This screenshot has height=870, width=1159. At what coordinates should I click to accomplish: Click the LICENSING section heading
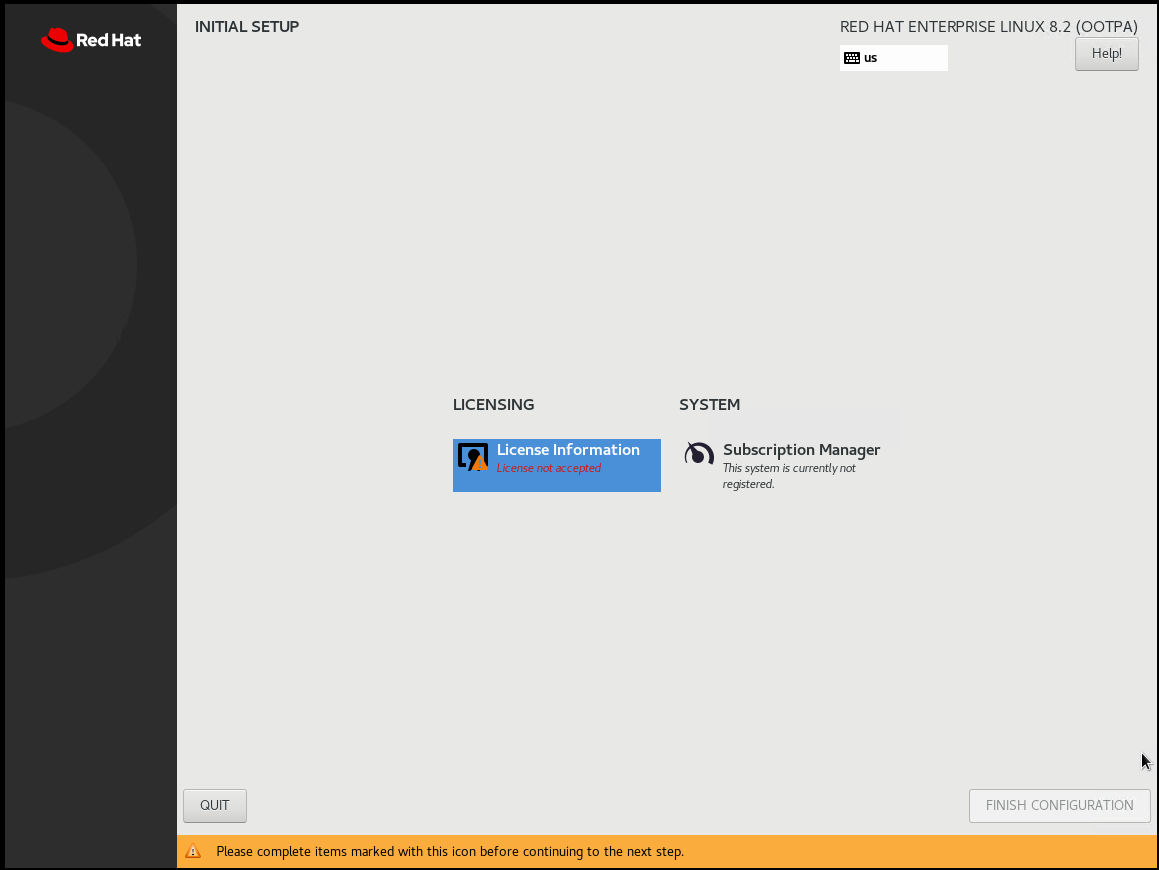pos(493,405)
